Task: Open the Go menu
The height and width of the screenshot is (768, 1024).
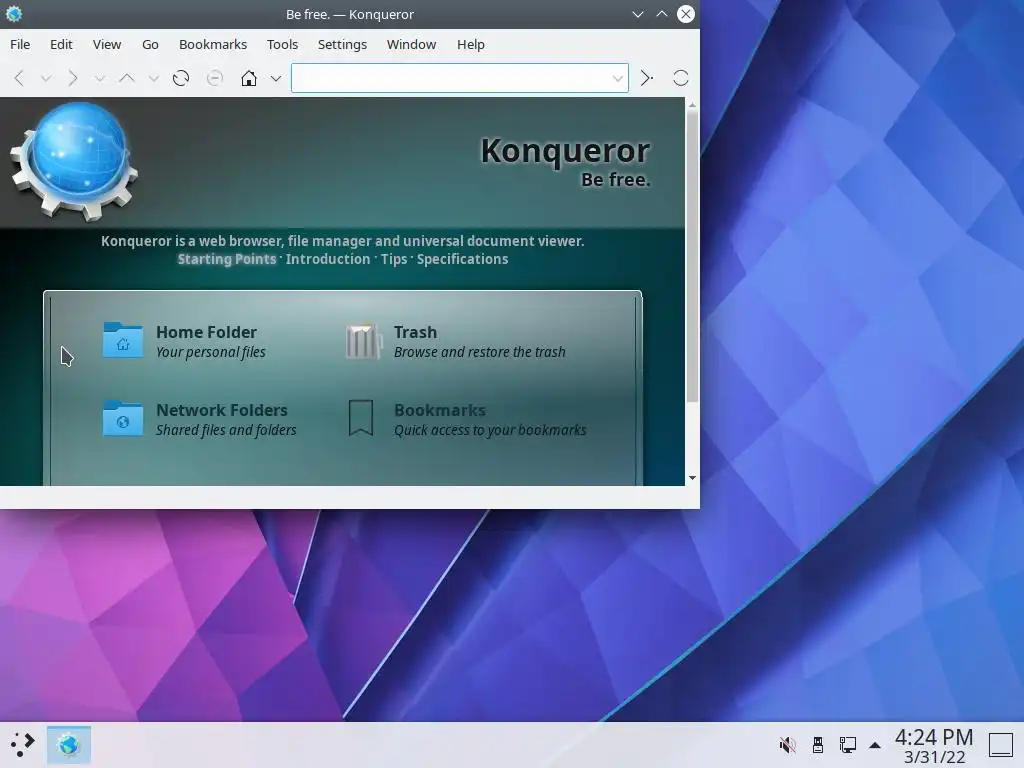Action: 150,44
